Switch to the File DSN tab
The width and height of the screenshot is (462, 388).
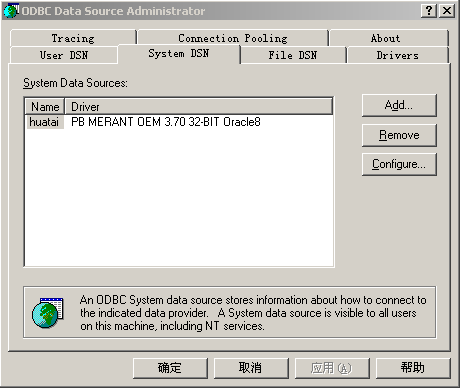point(293,55)
